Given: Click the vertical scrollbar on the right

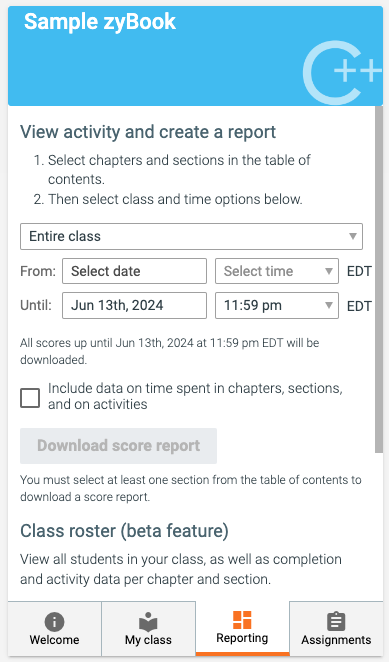Looking at the screenshot, I should (379, 279).
